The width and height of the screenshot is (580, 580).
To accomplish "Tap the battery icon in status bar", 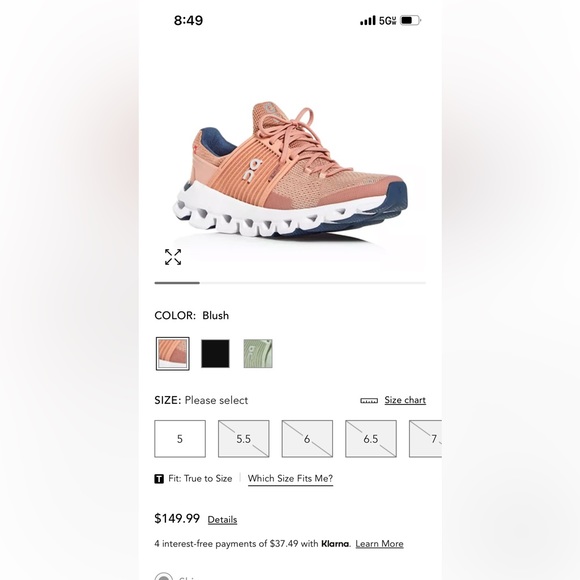I will coord(411,20).
